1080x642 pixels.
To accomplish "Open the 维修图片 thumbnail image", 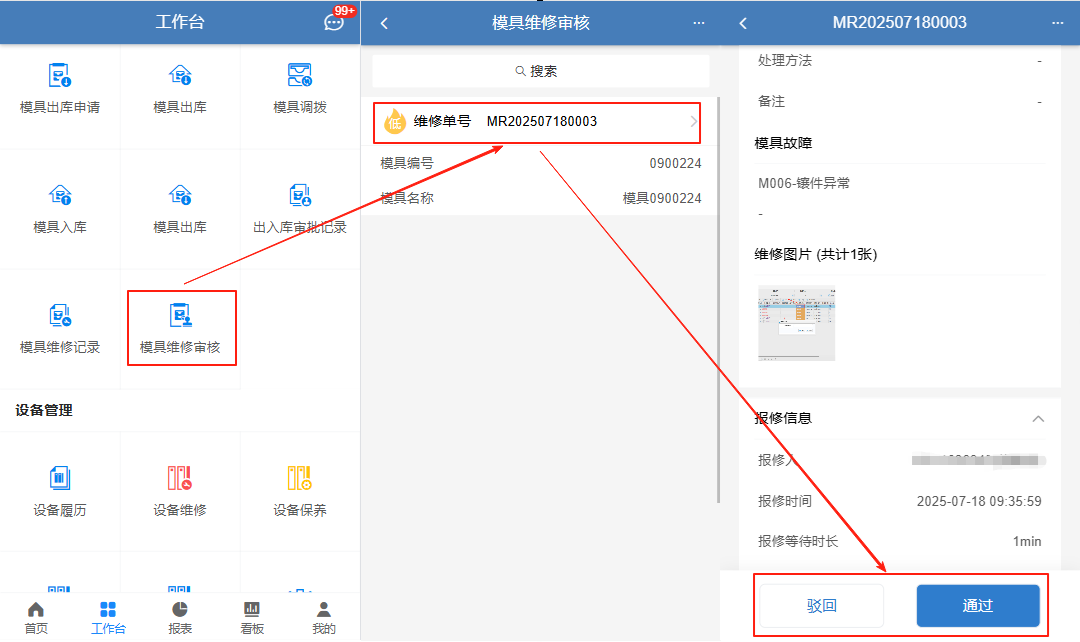I will (796, 322).
